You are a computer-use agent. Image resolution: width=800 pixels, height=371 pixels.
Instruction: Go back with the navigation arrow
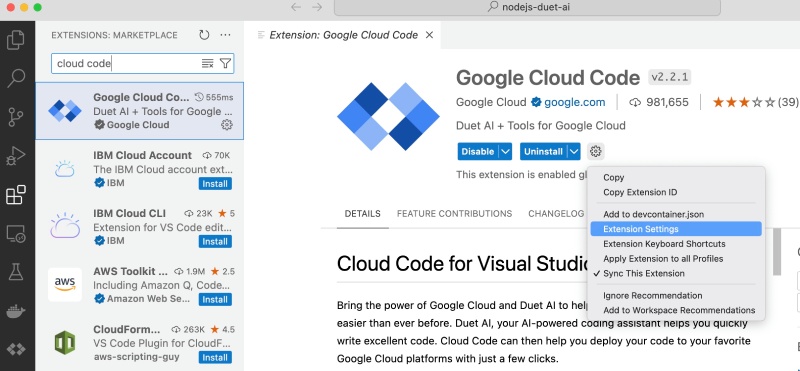point(296,7)
